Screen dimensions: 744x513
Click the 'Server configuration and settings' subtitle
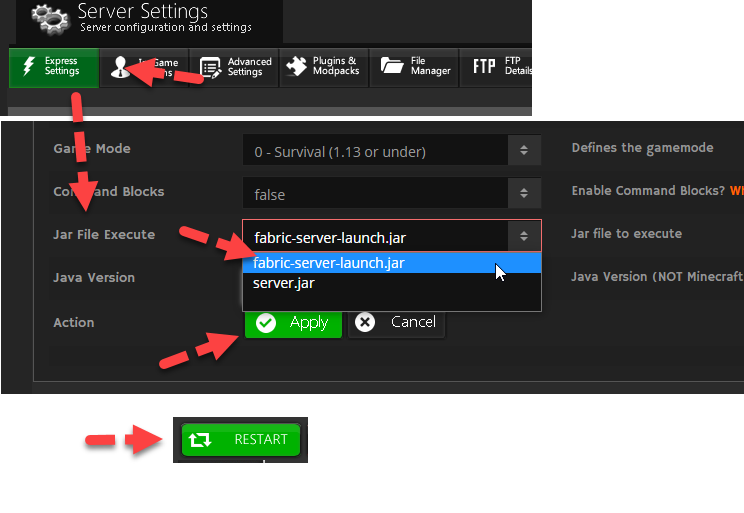point(166,28)
